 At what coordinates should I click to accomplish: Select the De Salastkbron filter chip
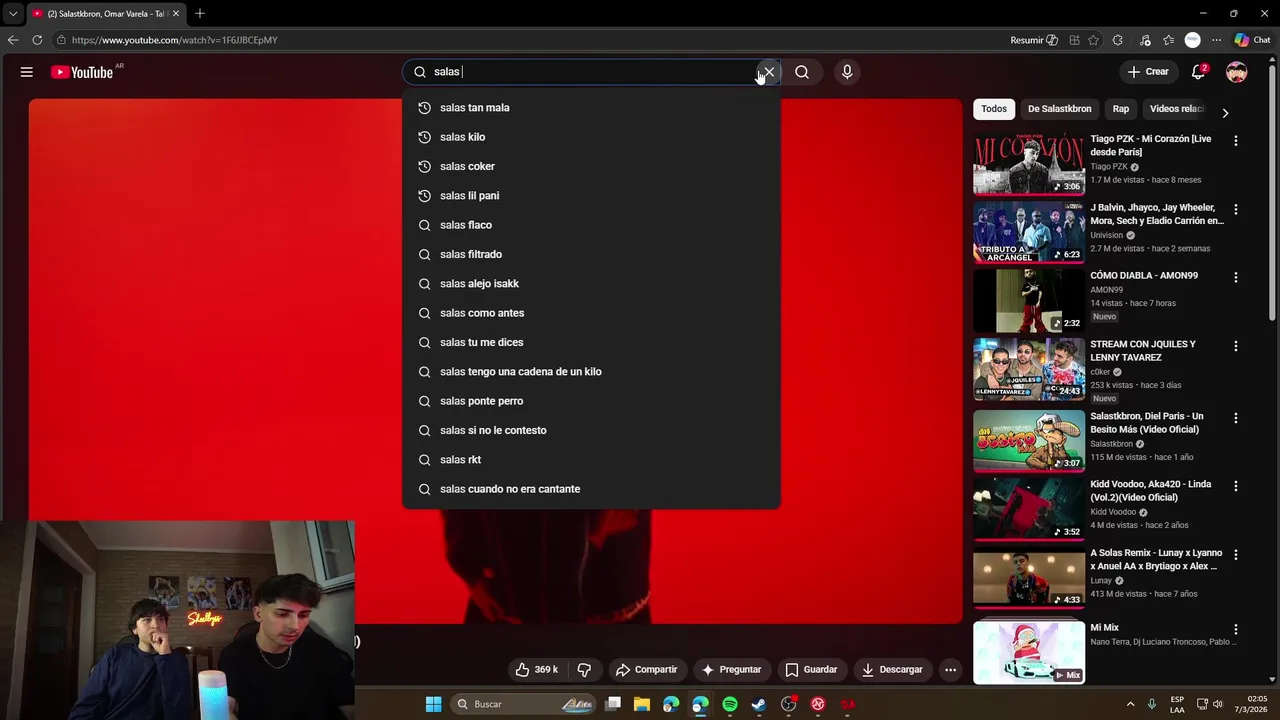click(x=1059, y=109)
